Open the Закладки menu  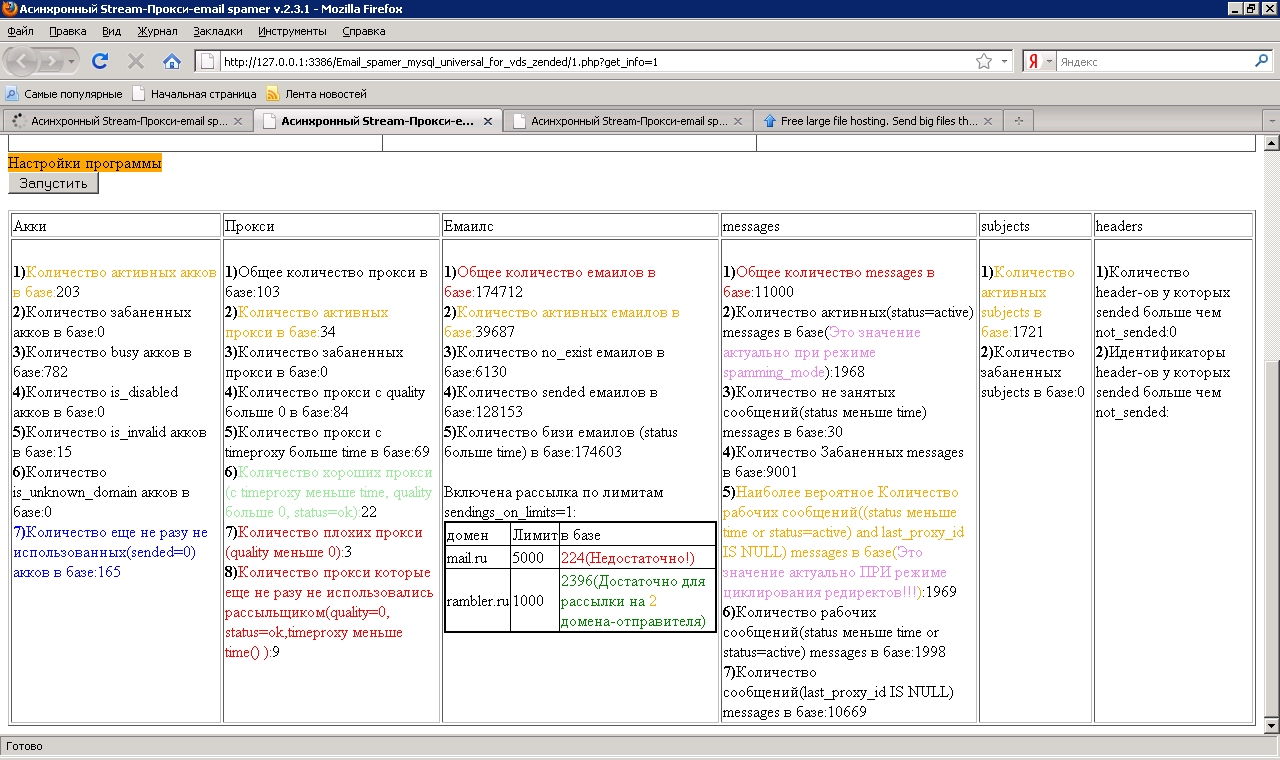(218, 31)
